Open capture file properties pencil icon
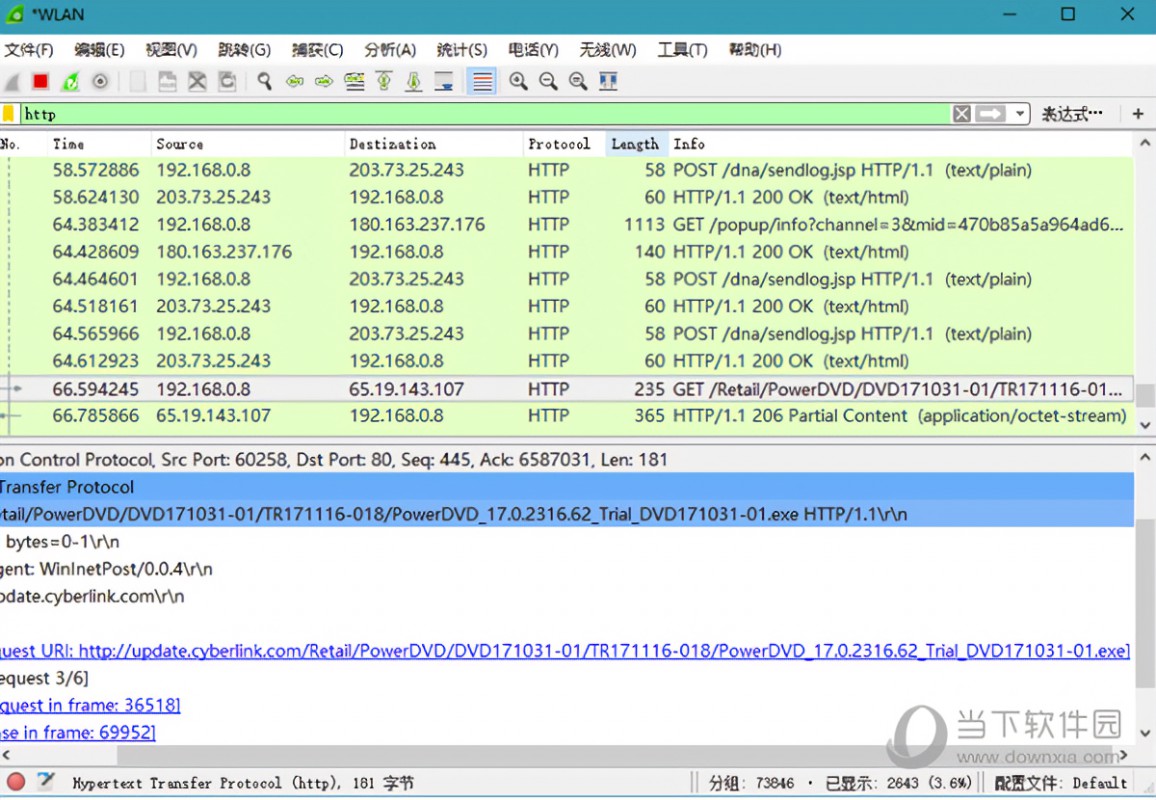Viewport: 1156px width, 800px height. pyautogui.click(x=46, y=782)
